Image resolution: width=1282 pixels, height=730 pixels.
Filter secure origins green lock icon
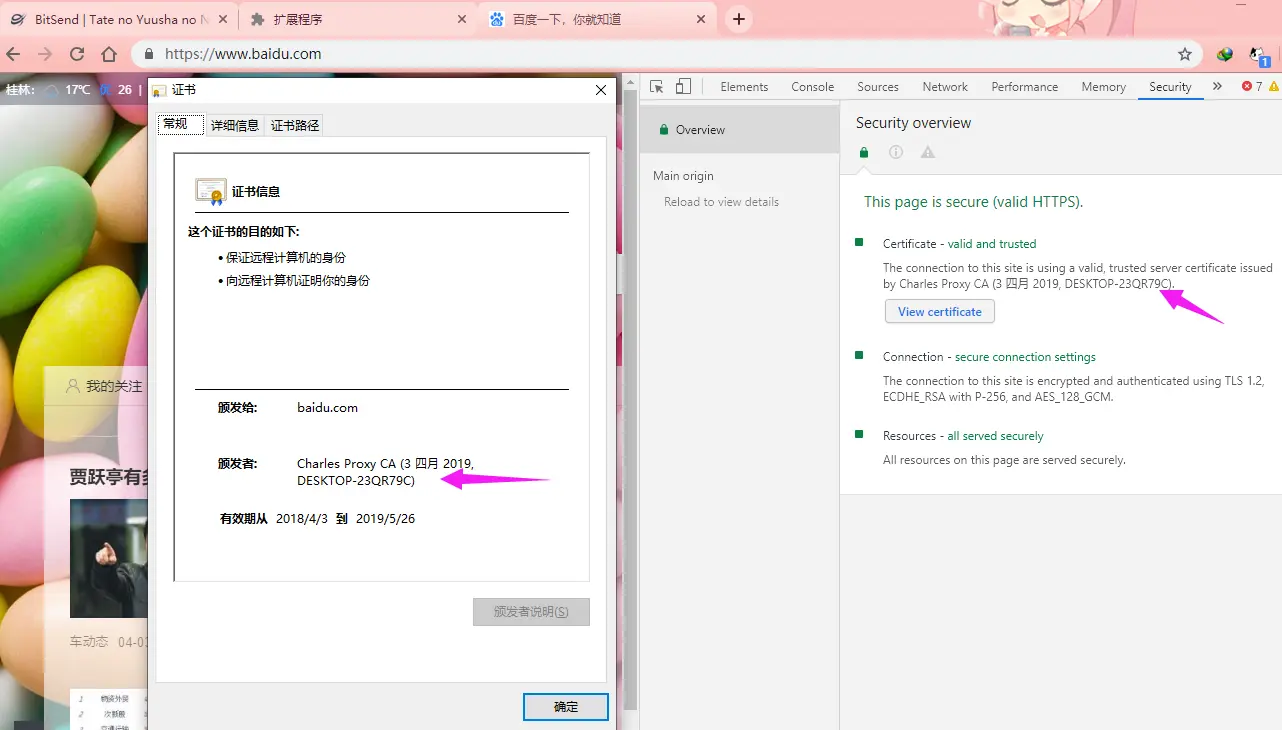point(864,152)
